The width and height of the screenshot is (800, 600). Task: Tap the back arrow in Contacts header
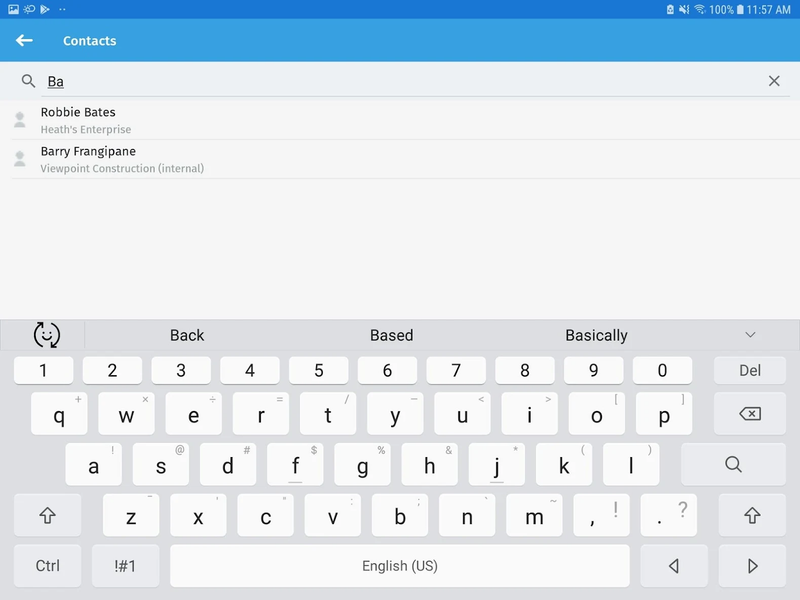coord(24,40)
